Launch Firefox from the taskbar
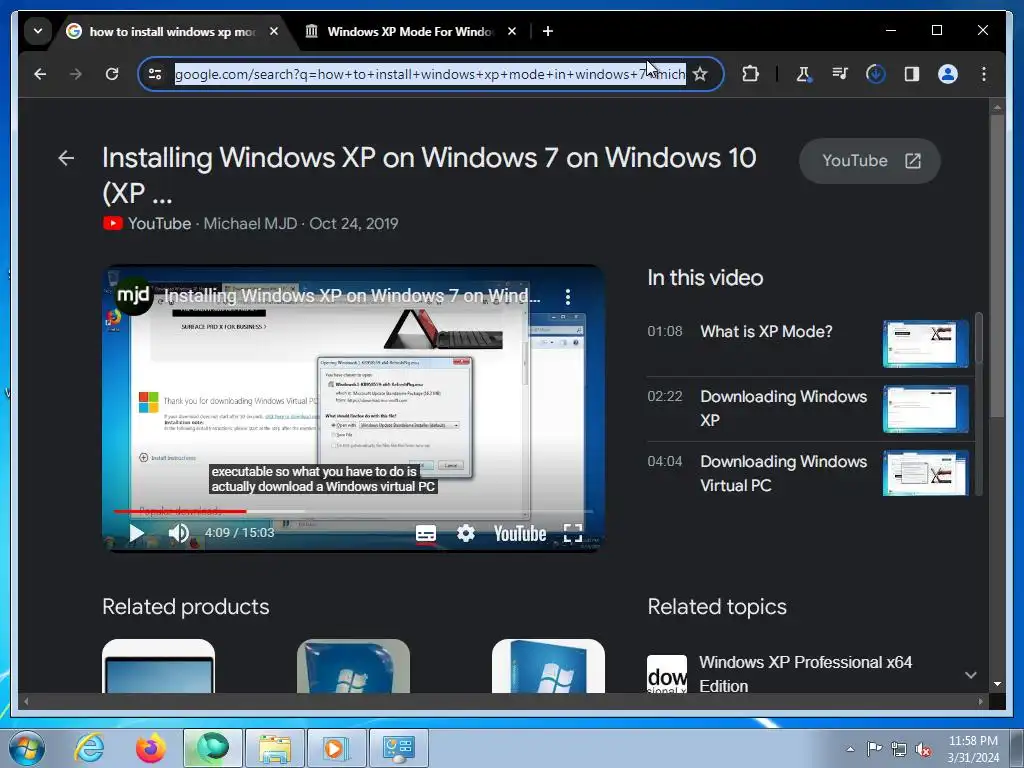Viewport: 1024px width, 768px height. (x=150, y=748)
